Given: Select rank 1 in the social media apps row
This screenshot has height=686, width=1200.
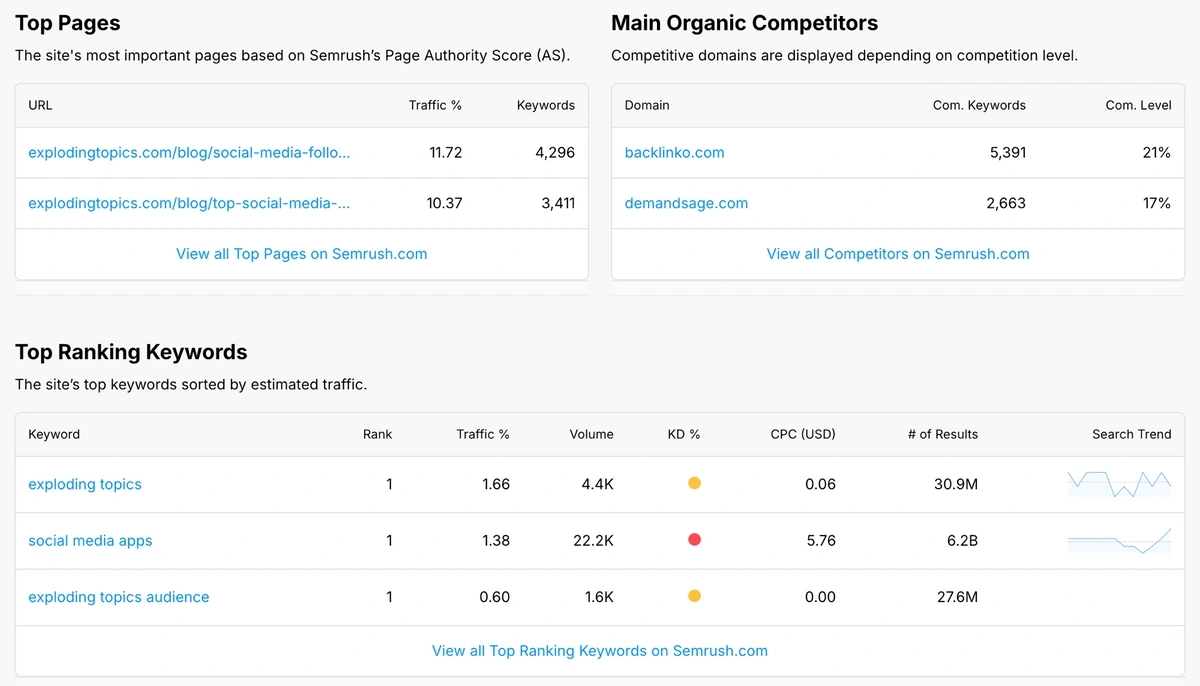Looking at the screenshot, I should coord(389,541).
